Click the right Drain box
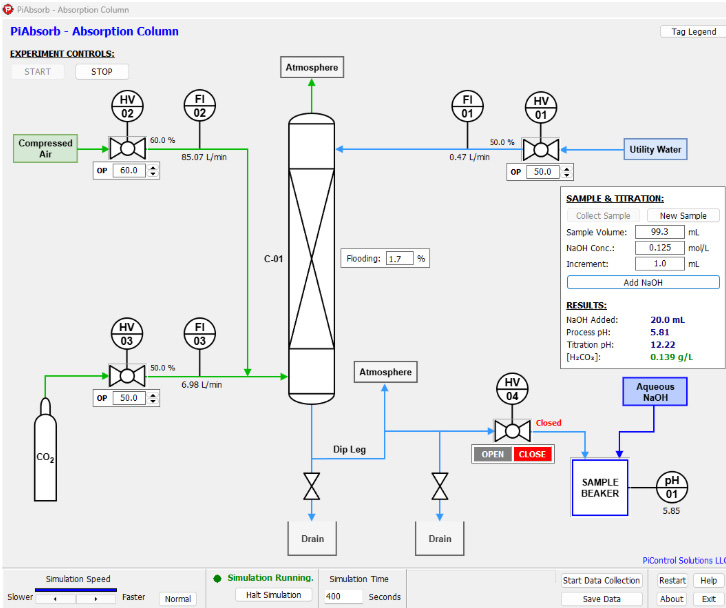Image resolution: width=726 pixels, height=608 pixels. point(439,539)
